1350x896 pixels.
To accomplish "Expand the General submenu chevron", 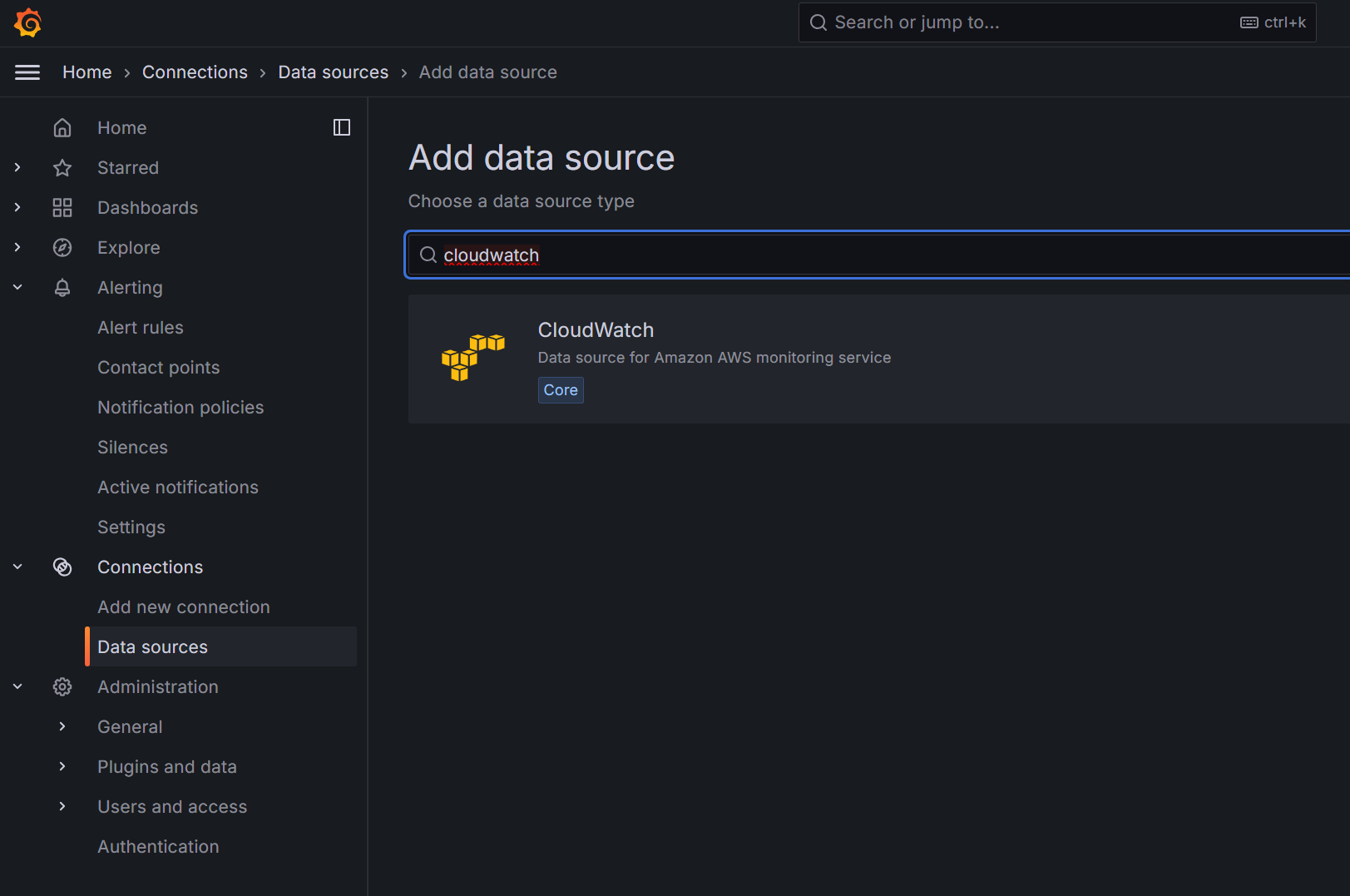I will tap(62, 726).
